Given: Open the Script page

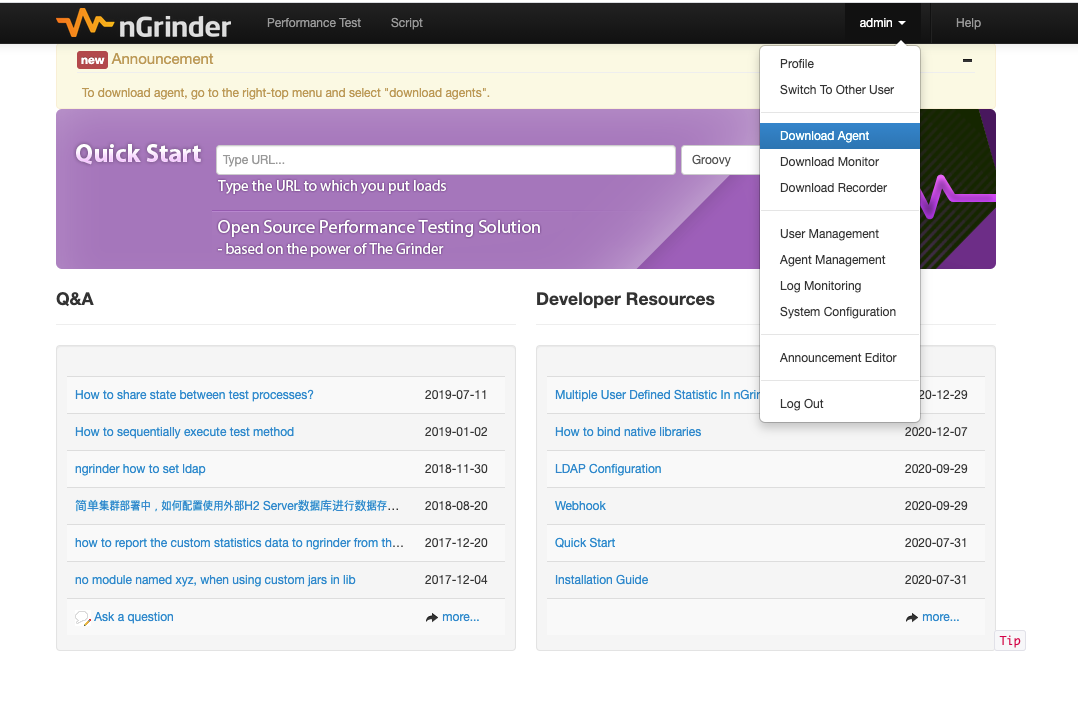Looking at the screenshot, I should (x=406, y=23).
